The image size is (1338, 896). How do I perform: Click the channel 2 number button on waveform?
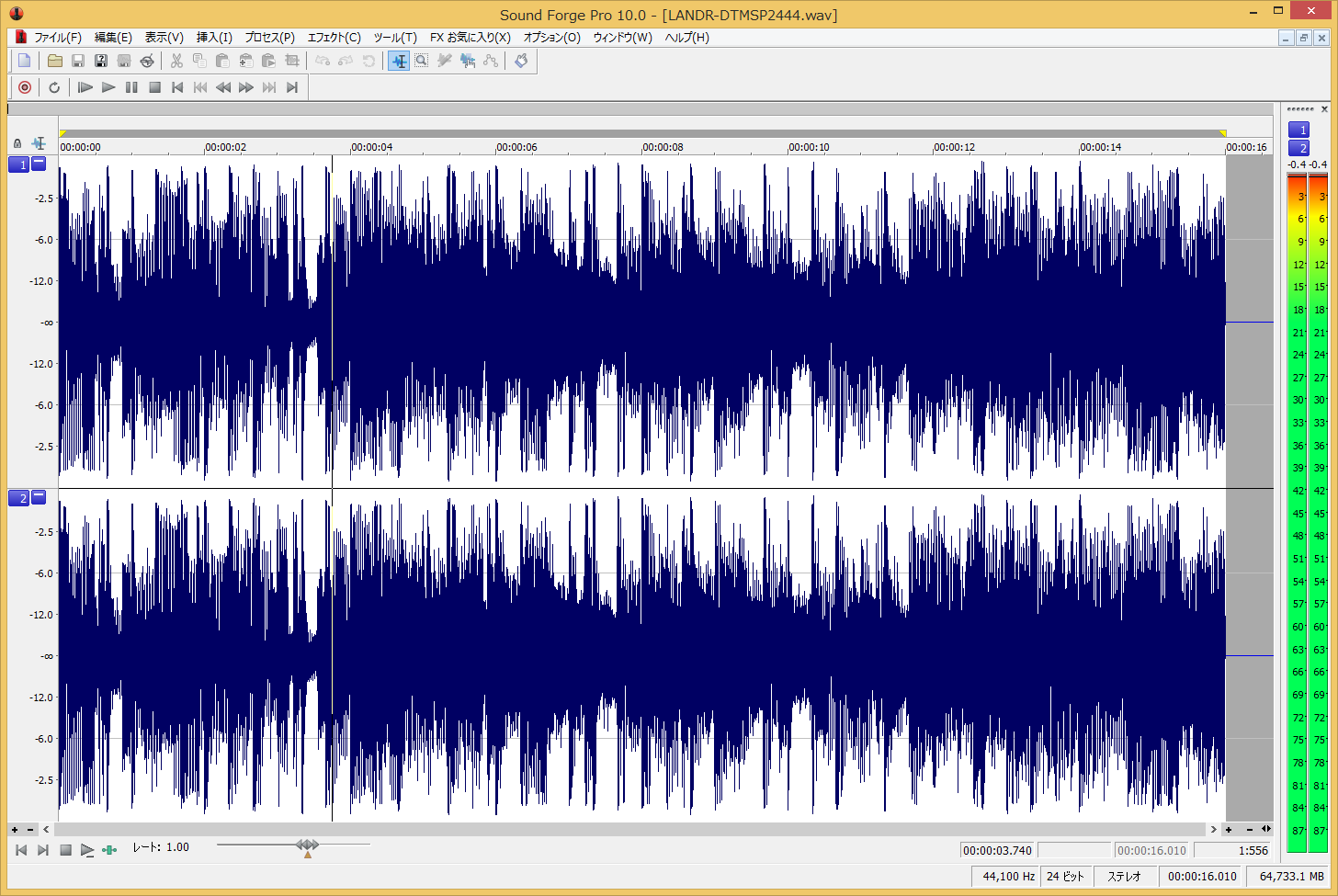[x=19, y=498]
